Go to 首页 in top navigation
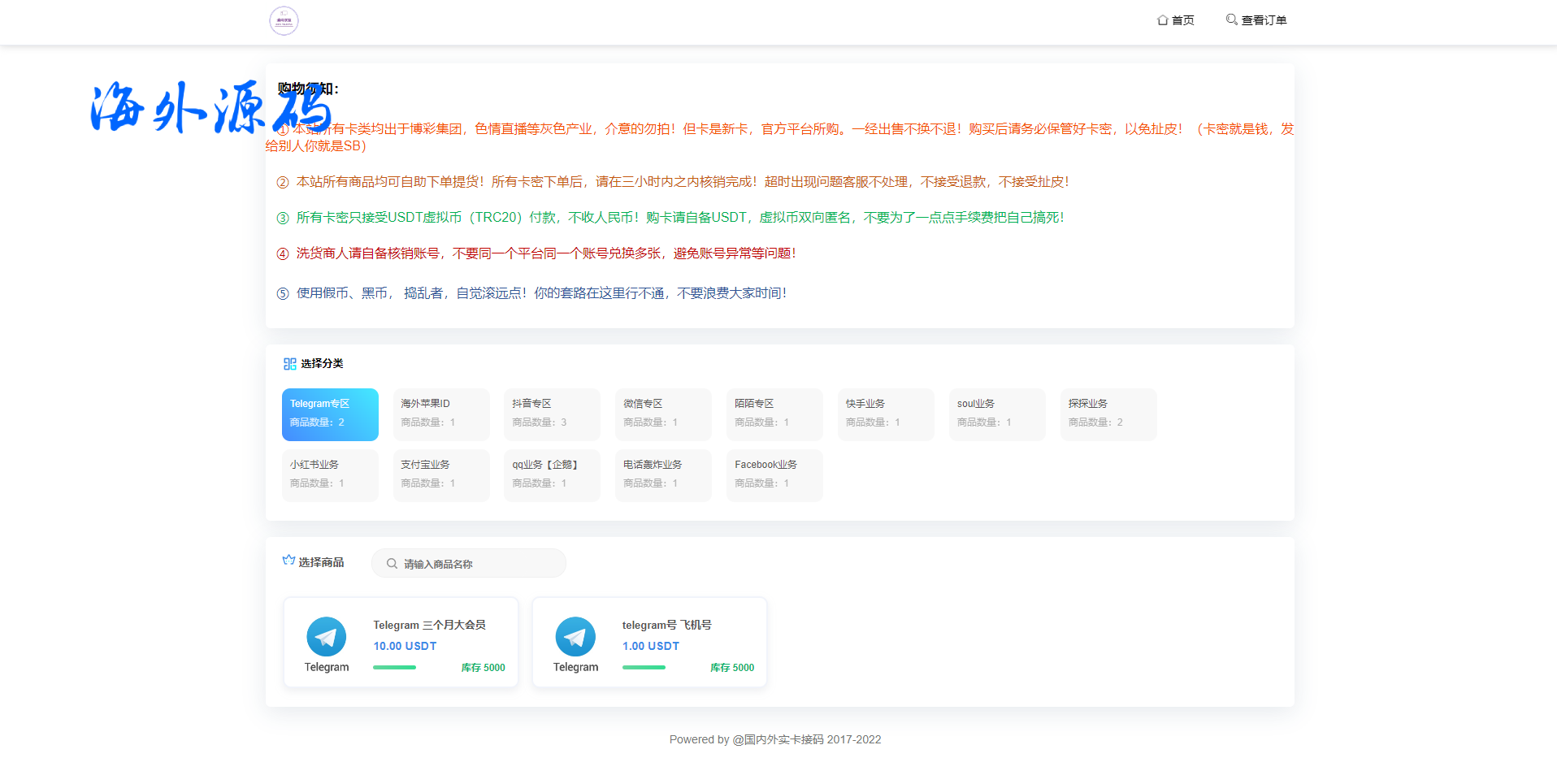 click(1182, 20)
